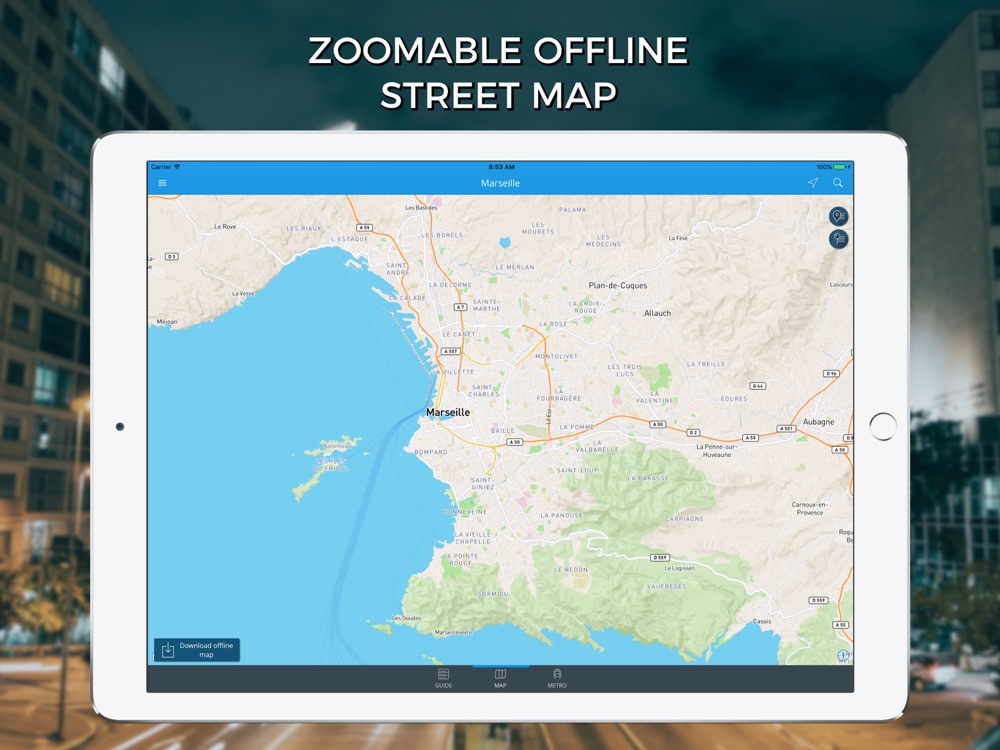Click the LA ROSE district label
Viewport: 1000px width, 750px height.
pyautogui.click(x=553, y=324)
